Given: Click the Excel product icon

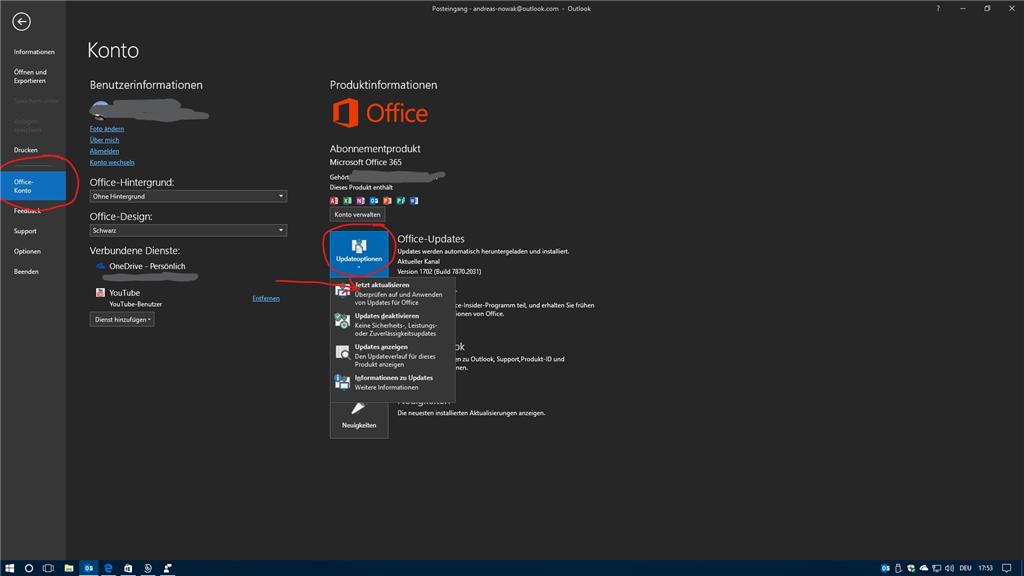Looking at the screenshot, I should click(347, 200).
